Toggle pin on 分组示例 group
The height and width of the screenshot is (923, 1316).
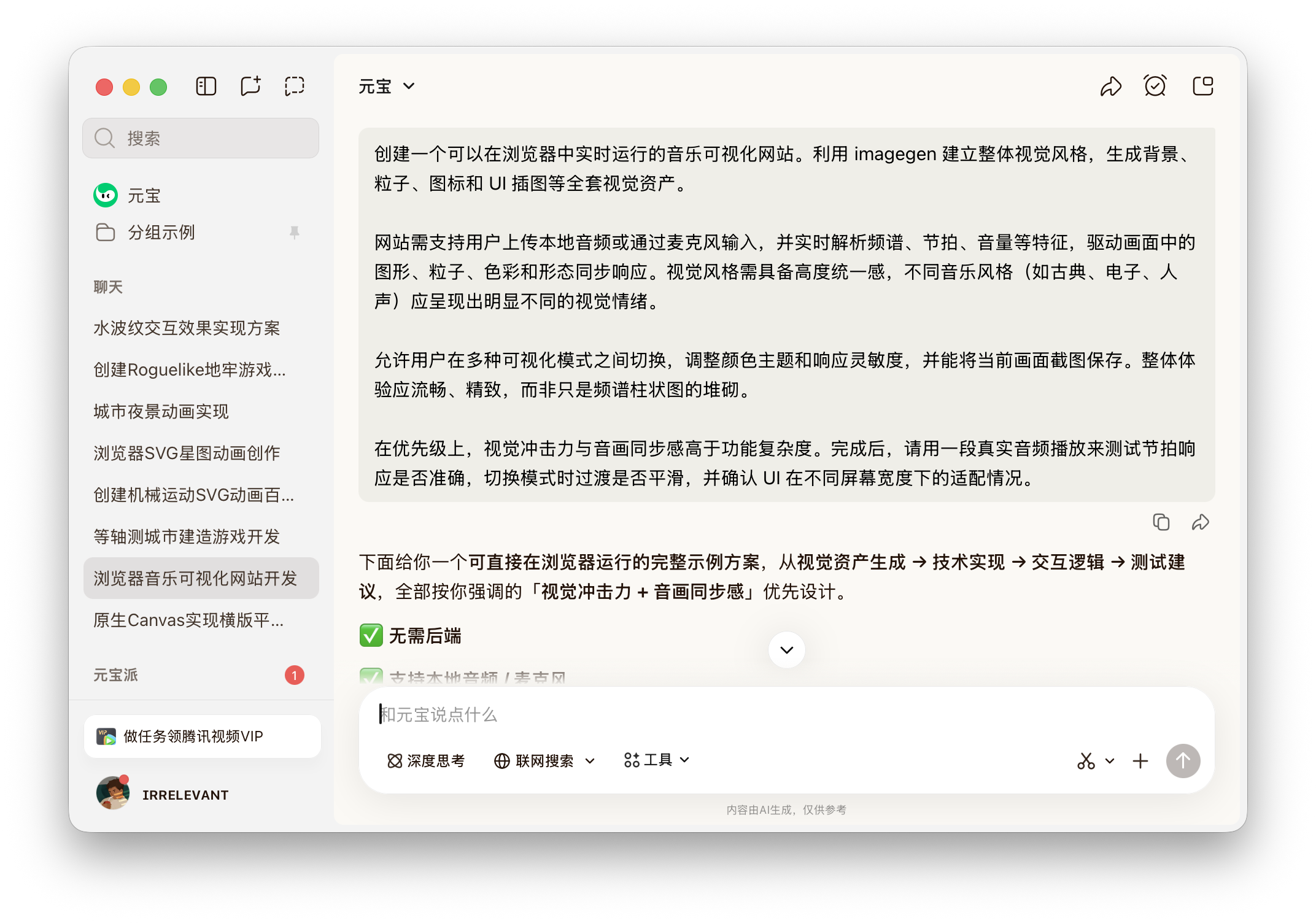[x=295, y=233]
